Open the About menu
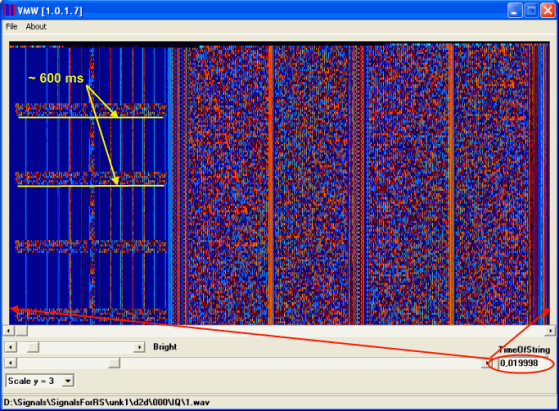The height and width of the screenshot is (411, 559). click(36, 26)
